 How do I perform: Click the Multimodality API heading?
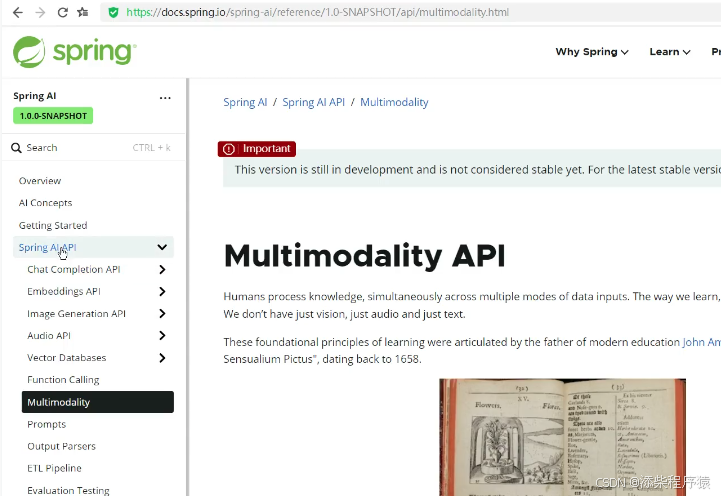pos(365,256)
